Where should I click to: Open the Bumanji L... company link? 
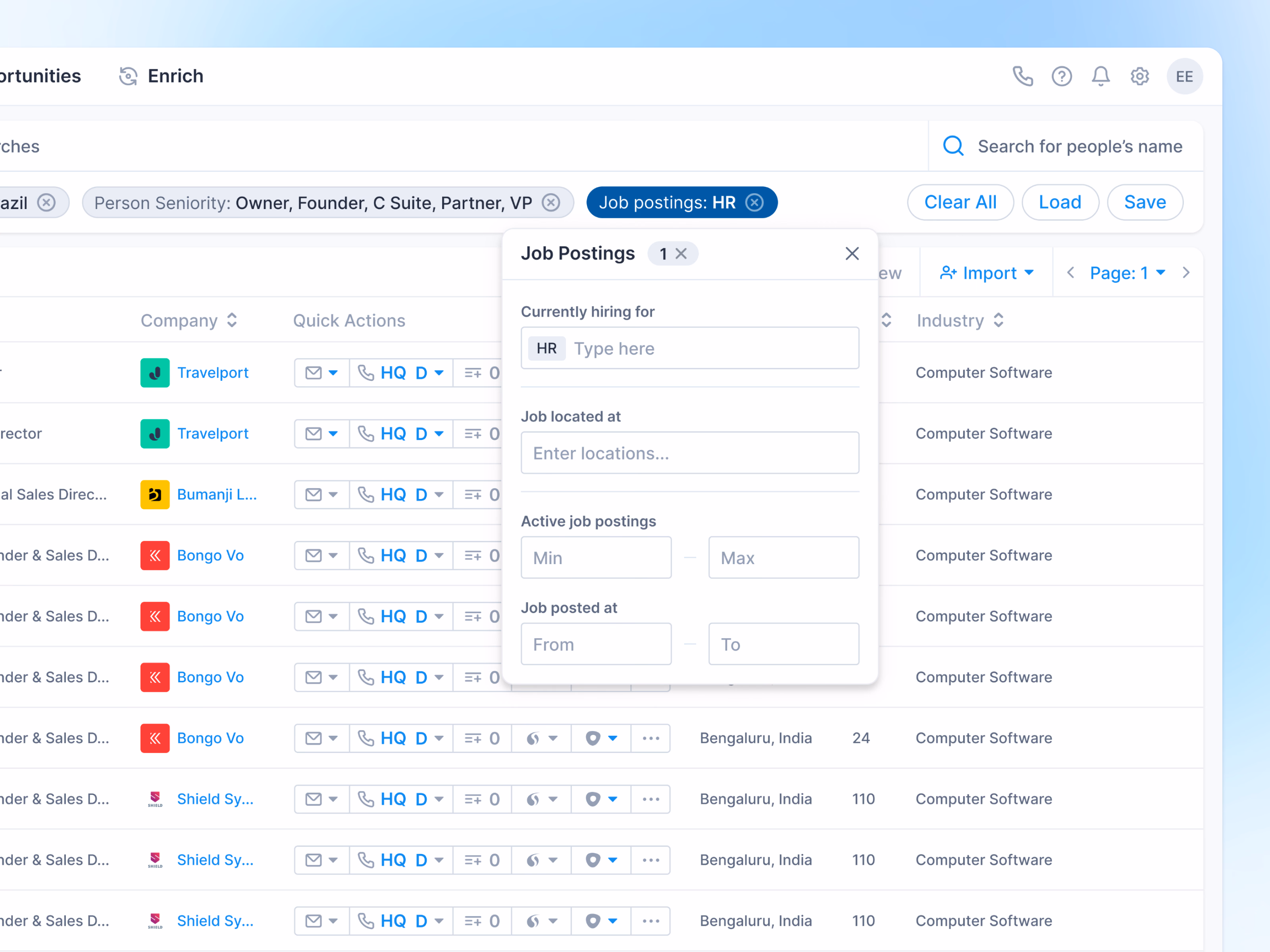216,495
